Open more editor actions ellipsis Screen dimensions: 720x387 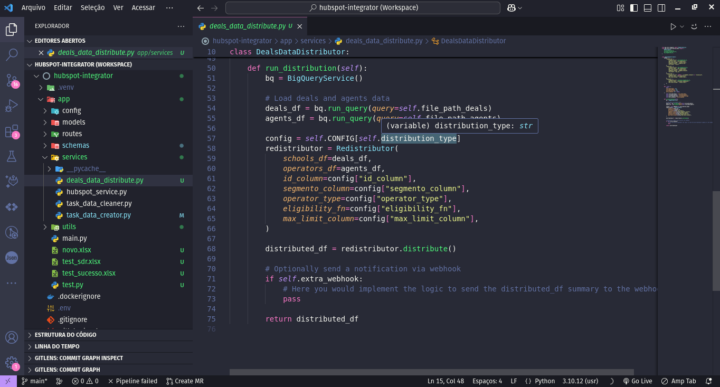tap(708, 27)
